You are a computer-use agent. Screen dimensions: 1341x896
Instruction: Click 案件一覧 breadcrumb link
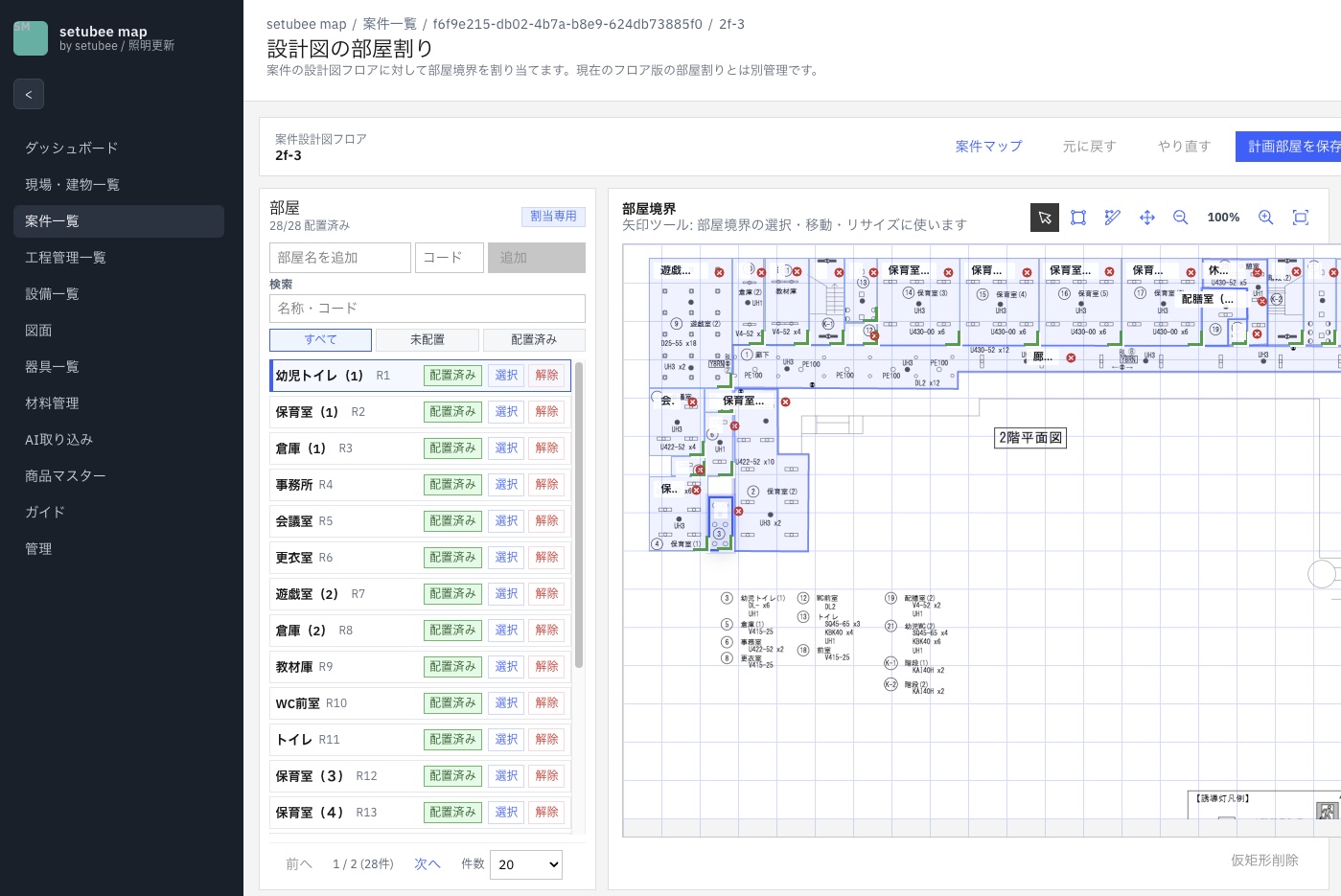pos(389,24)
